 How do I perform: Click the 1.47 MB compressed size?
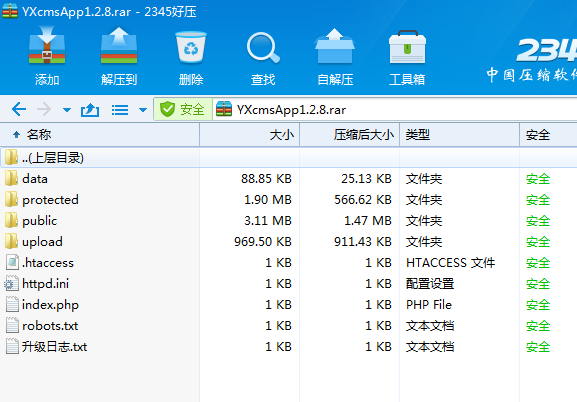click(x=368, y=221)
